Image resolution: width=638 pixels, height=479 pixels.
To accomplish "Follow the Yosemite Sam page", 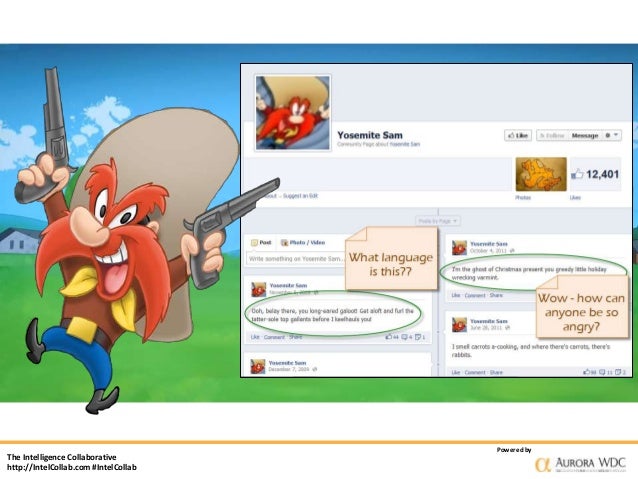I will tap(552, 136).
